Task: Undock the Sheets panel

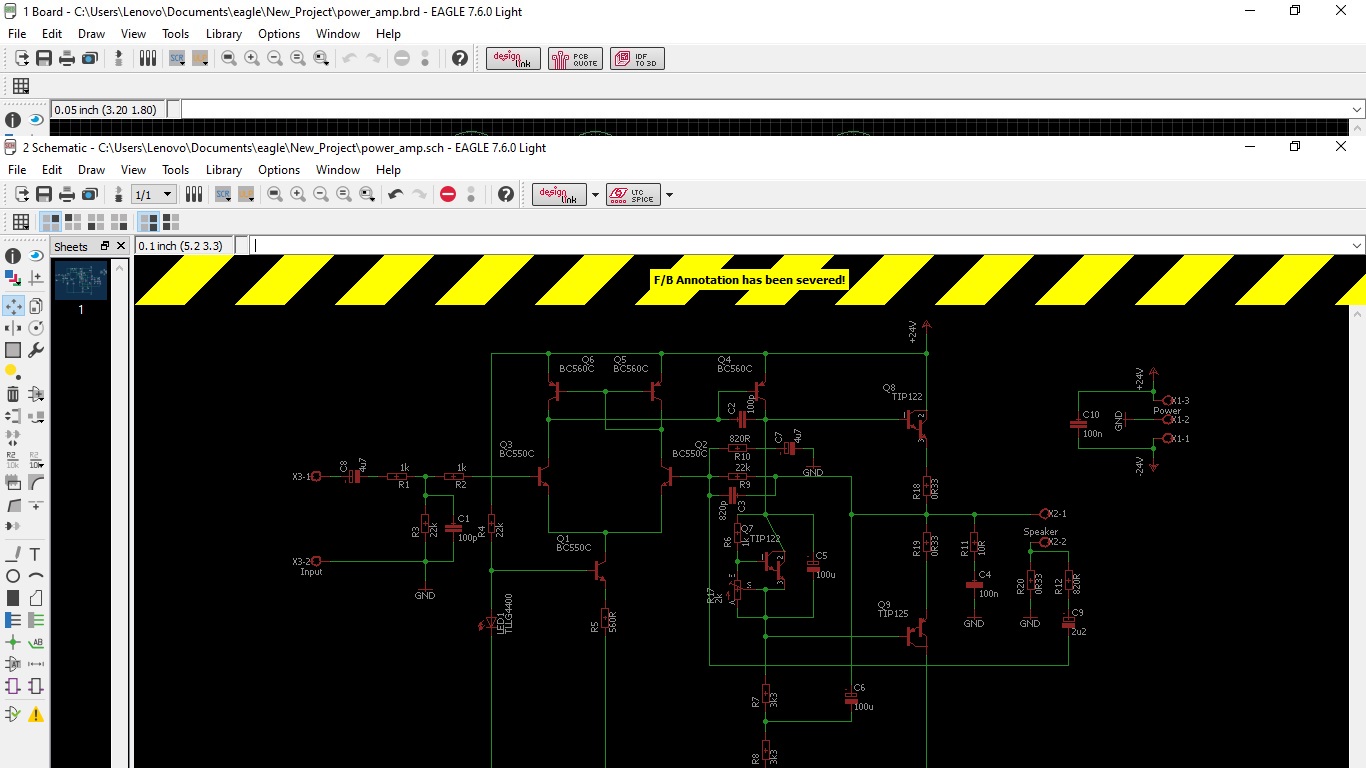Action: 104,245
